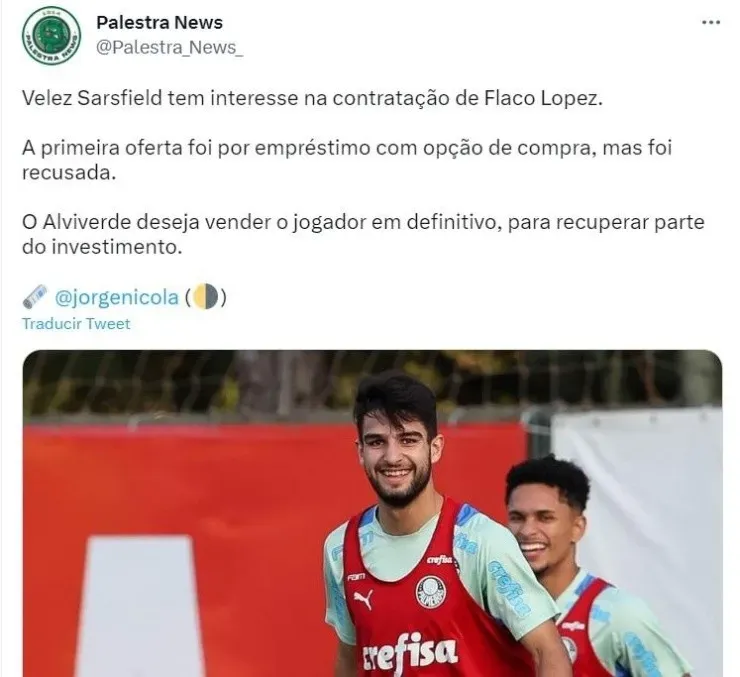This screenshot has width=740, height=677.
Task: Open the @Palestra_News_ handle link
Action: click(170, 48)
